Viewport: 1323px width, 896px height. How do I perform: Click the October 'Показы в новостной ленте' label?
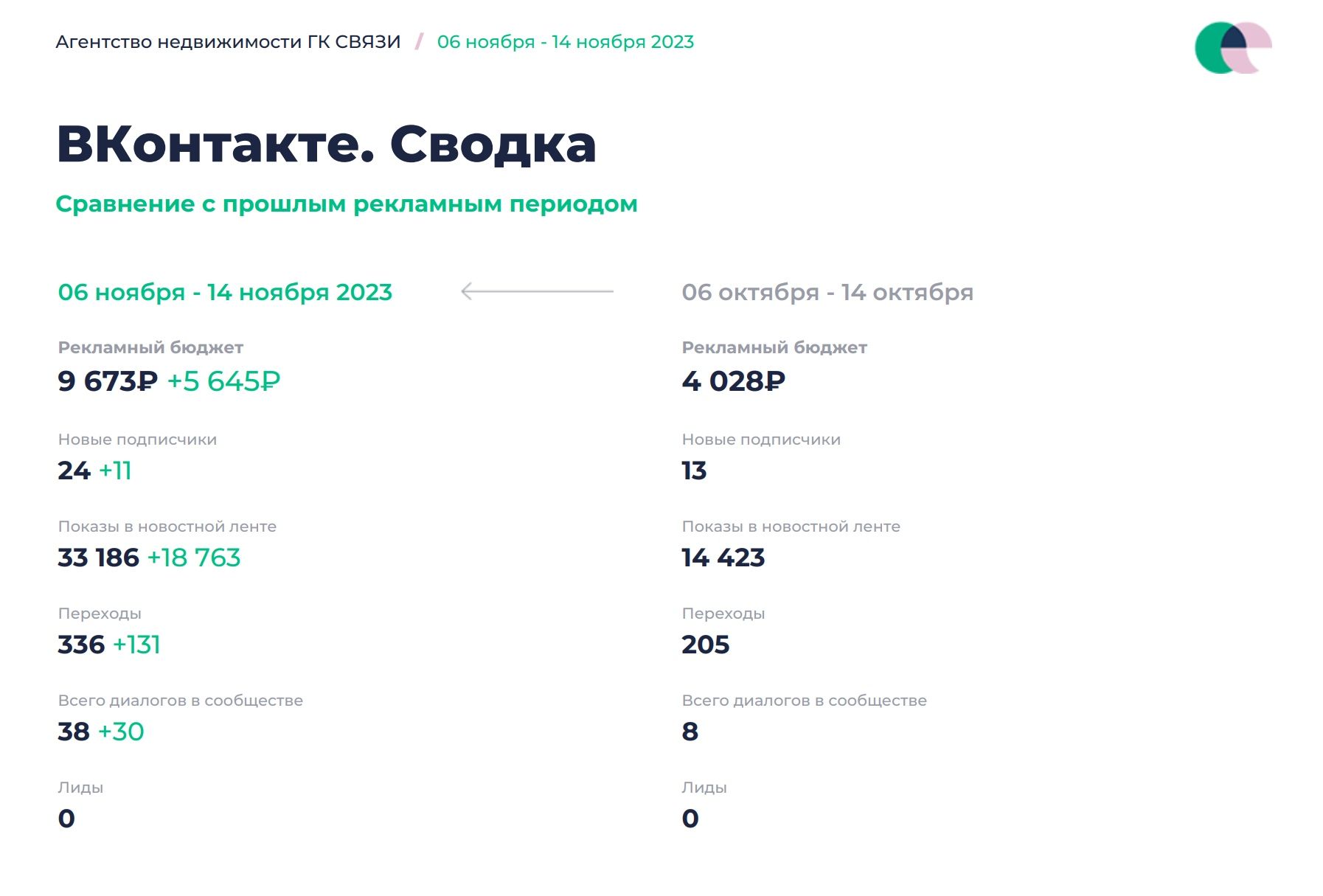791,527
